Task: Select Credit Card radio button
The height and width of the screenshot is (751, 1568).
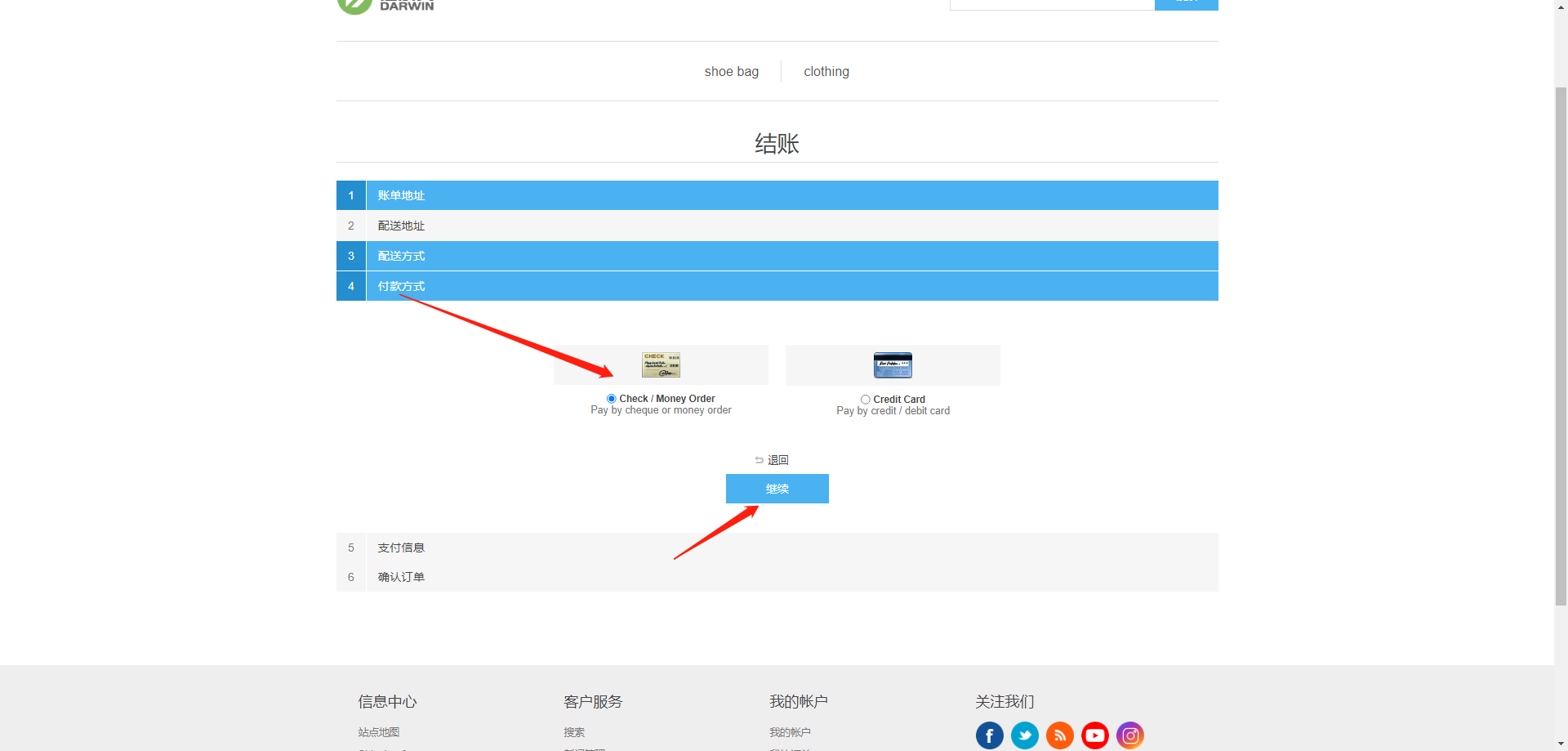Action: (865, 400)
